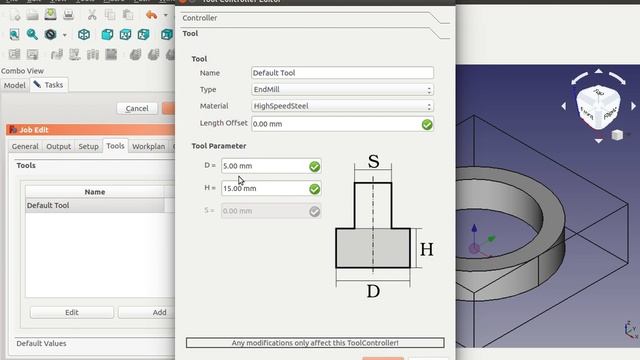Expand the Controller section header
Screen dimensions: 640x360
click(x=314, y=18)
